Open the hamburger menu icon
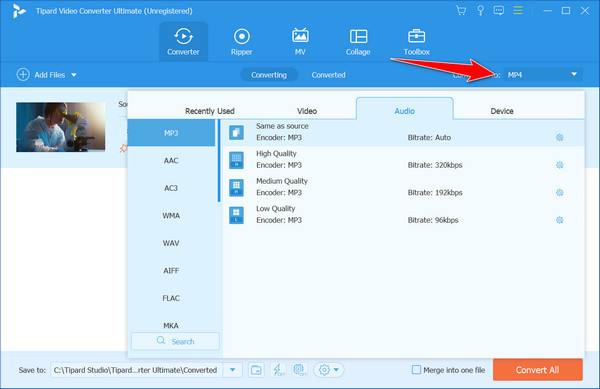The width and height of the screenshot is (600, 389). (518, 10)
